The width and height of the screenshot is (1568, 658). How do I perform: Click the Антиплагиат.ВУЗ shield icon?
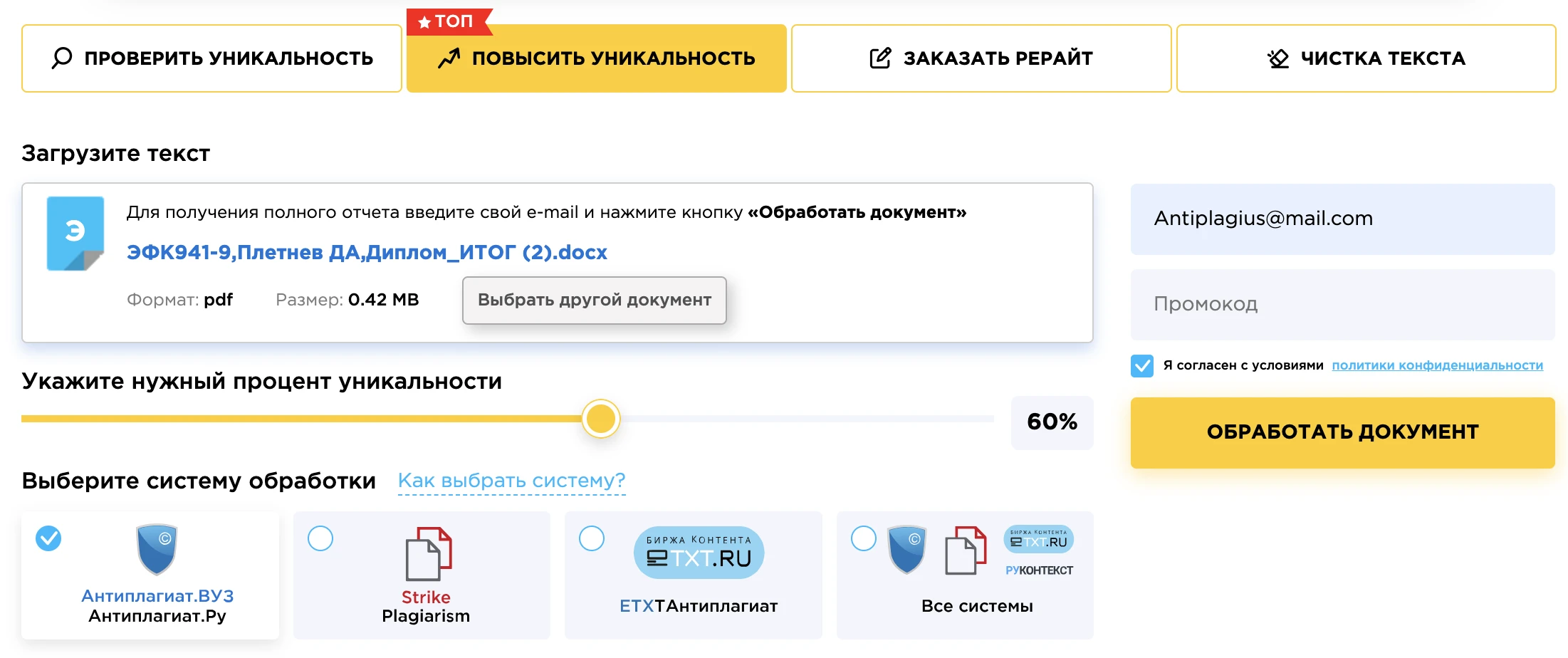point(156,548)
